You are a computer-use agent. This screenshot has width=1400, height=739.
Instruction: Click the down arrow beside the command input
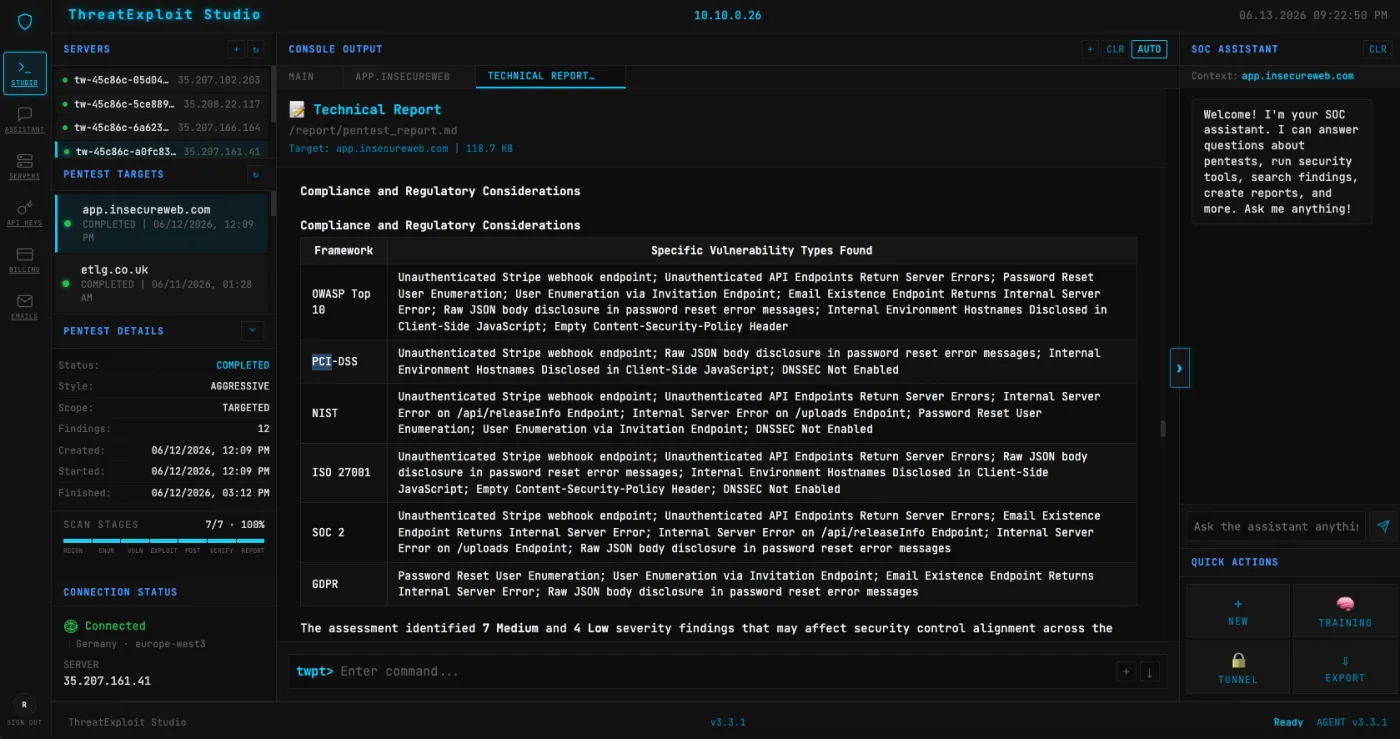click(x=1149, y=672)
